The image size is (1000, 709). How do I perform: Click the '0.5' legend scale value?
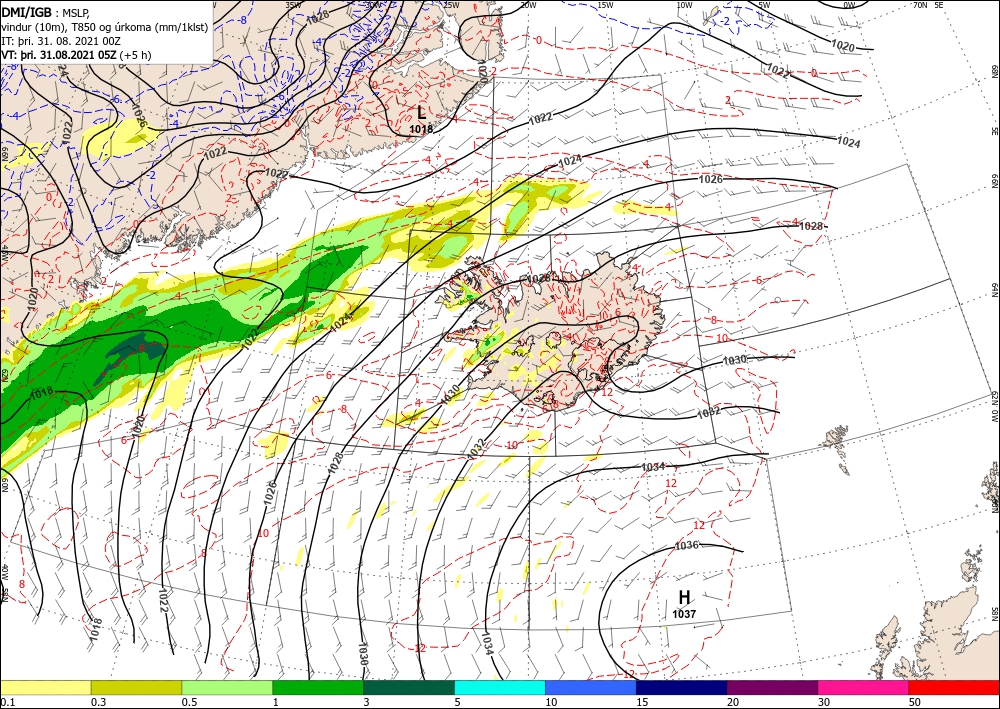click(189, 702)
